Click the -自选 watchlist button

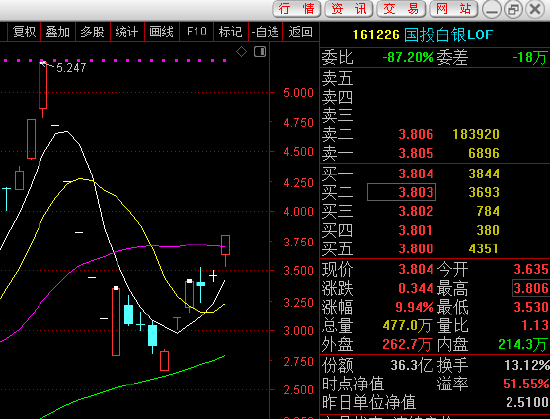click(x=265, y=32)
